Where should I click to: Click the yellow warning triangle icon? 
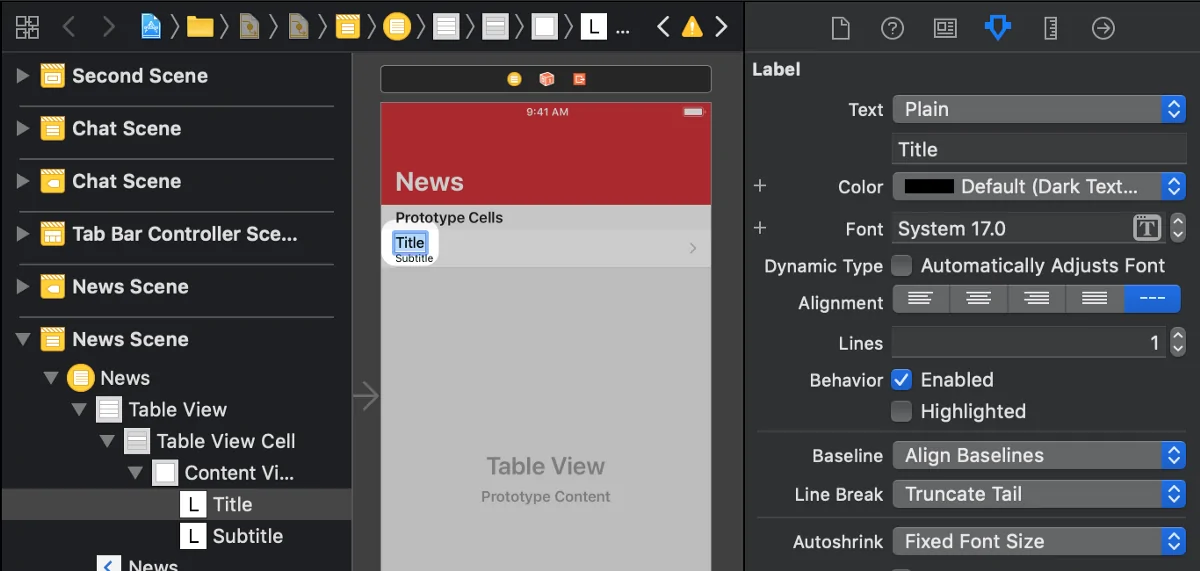pos(692,28)
